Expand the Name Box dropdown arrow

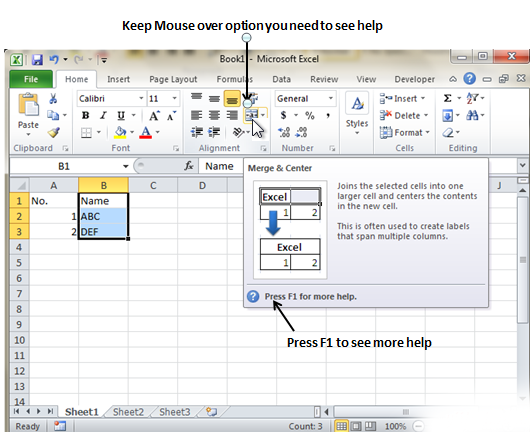(126, 166)
